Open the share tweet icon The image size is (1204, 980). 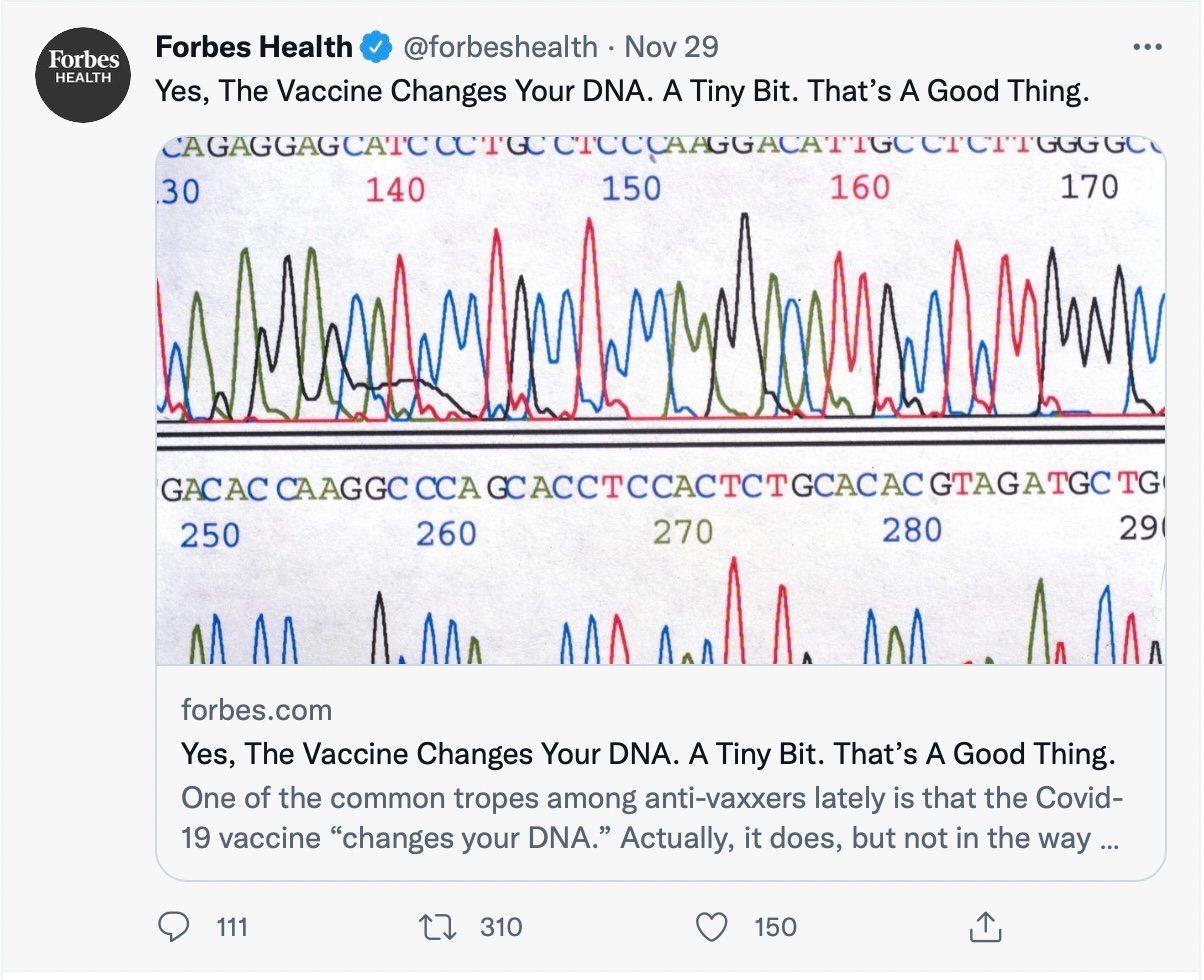983,927
